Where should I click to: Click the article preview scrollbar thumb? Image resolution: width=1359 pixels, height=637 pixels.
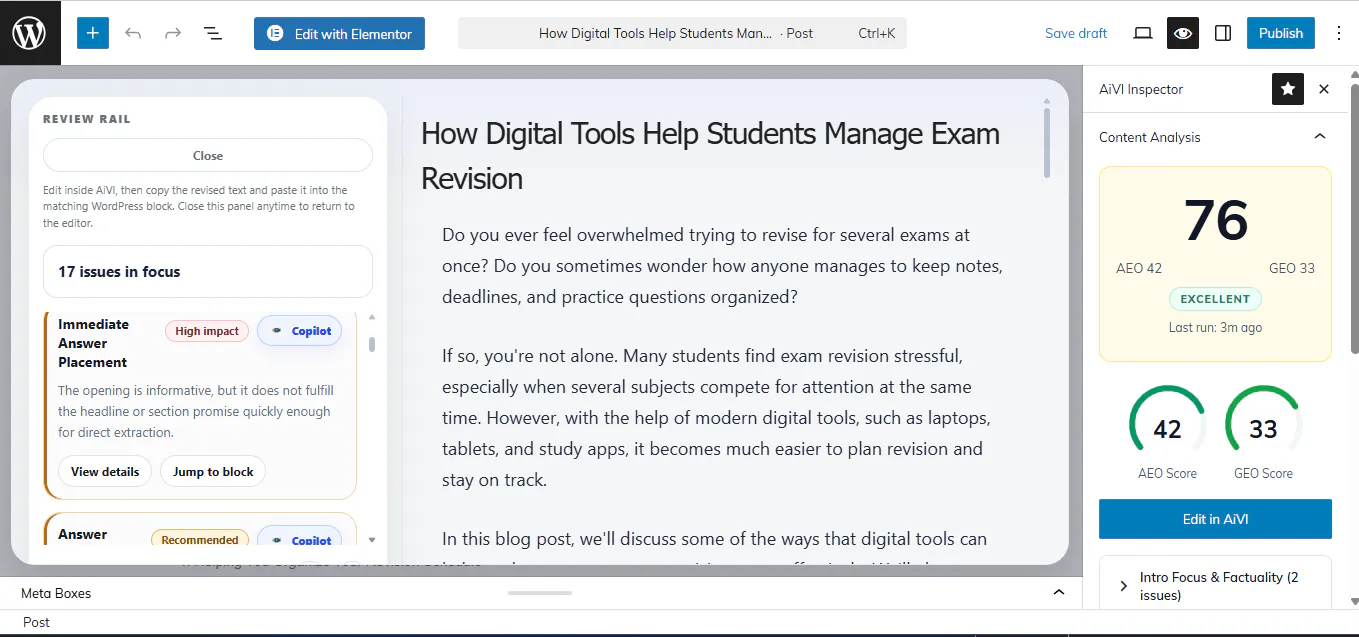(x=1047, y=142)
